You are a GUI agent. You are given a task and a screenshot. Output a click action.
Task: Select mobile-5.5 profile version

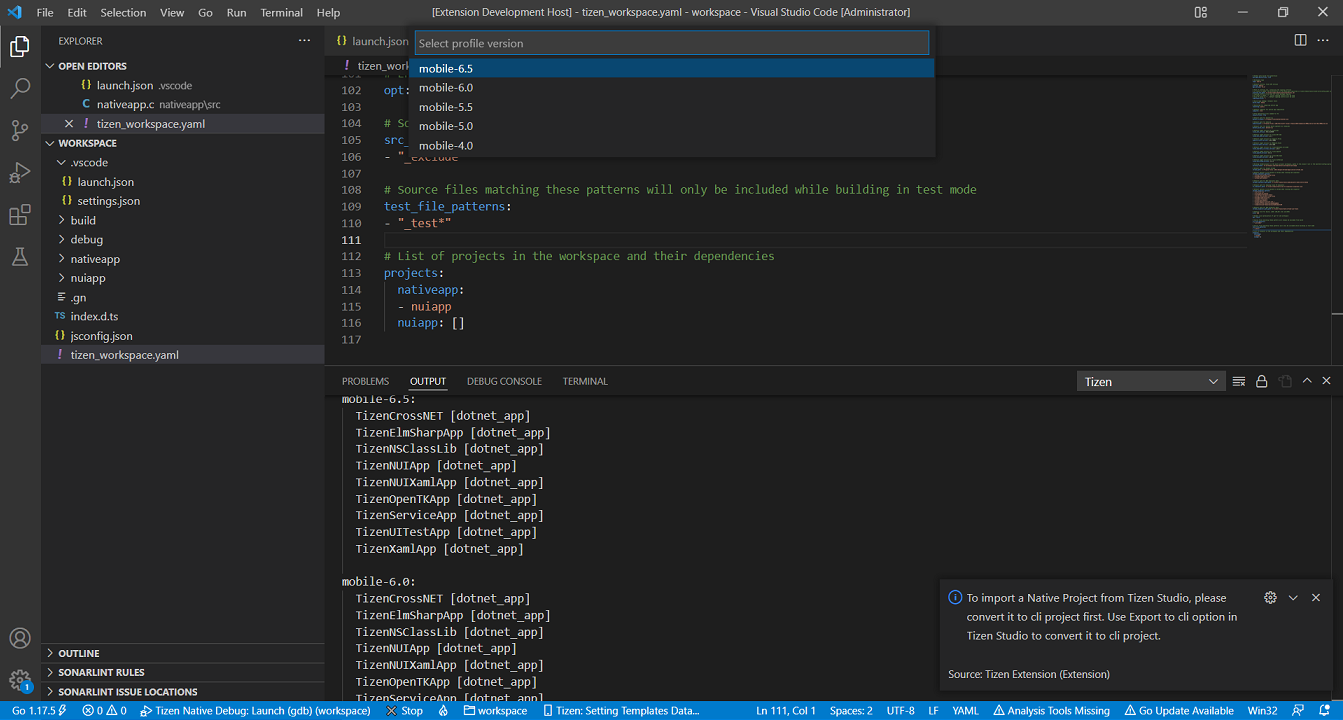[446, 107]
